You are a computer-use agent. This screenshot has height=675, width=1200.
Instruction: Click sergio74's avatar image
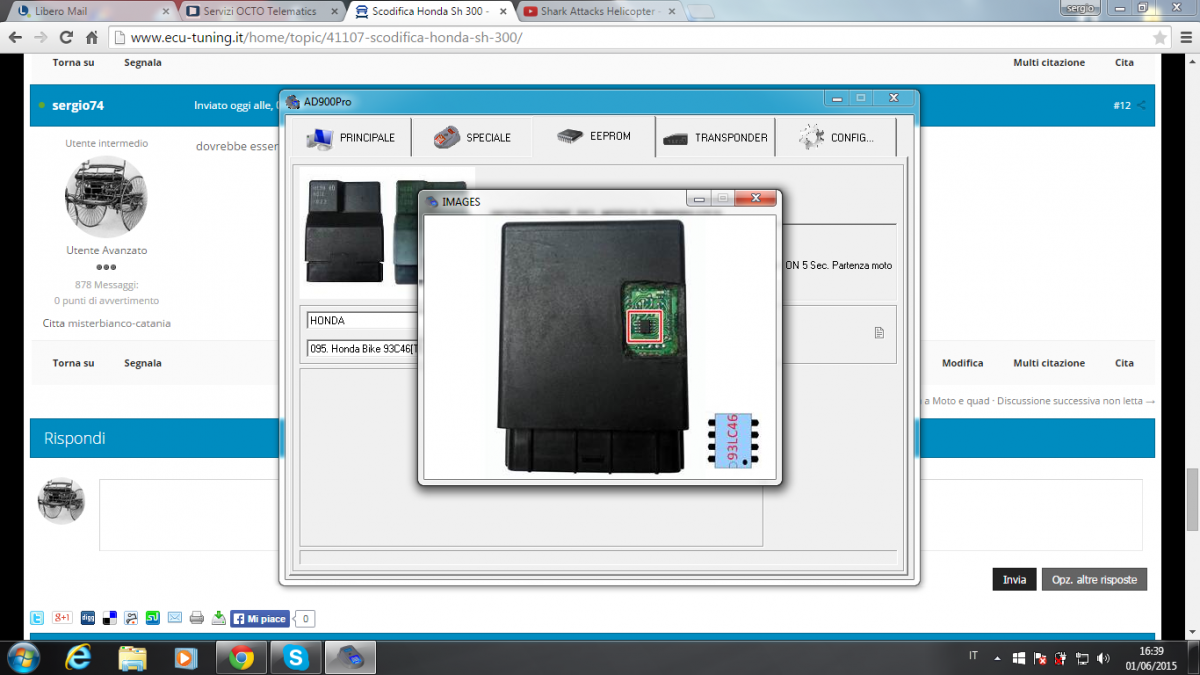click(105, 196)
